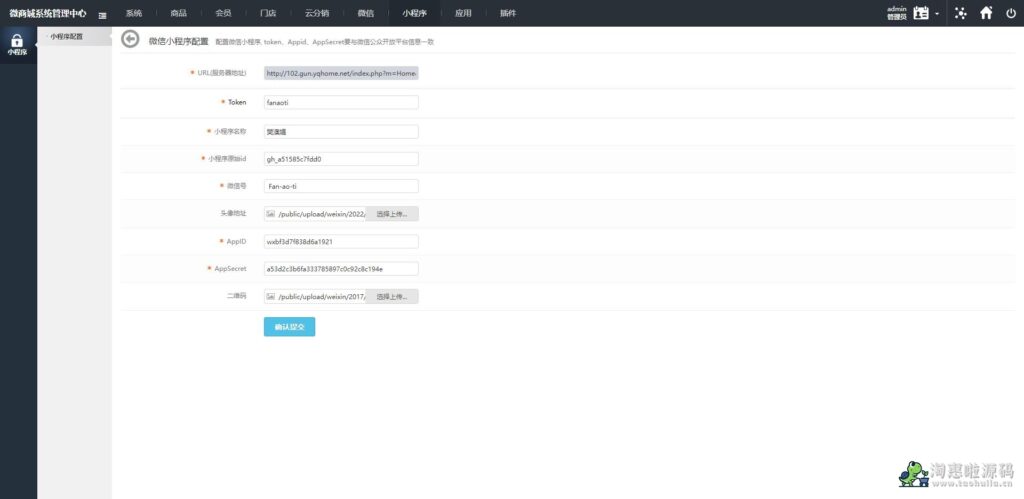This screenshot has height=499, width=1024.
Task: Click the AppSecret field label
Action: (x=230, y=268)
